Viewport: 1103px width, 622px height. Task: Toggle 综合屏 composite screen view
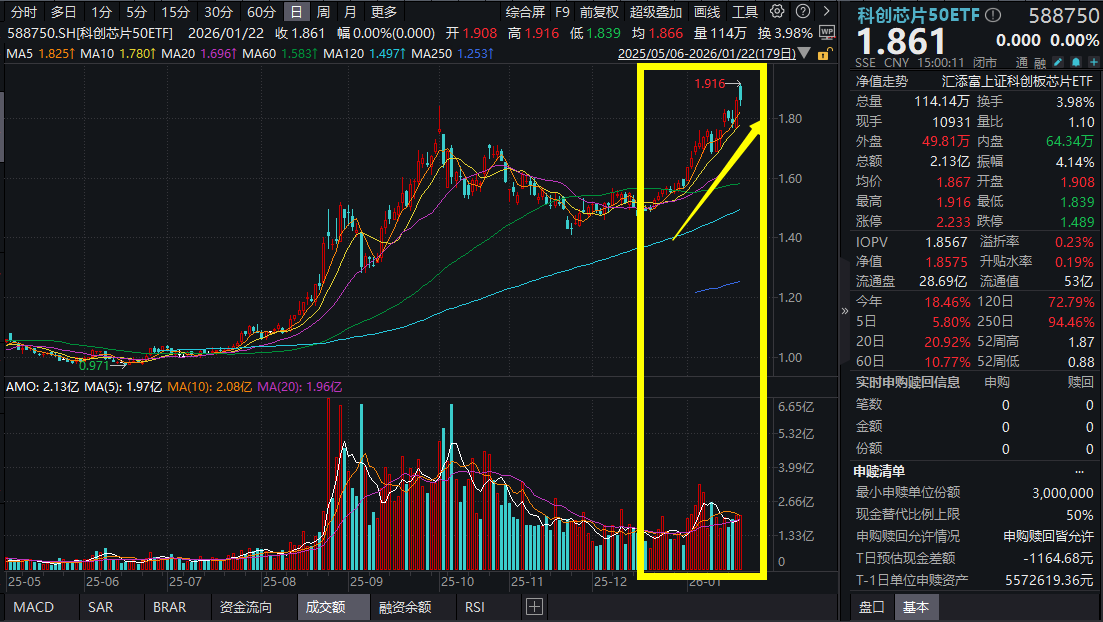tap(527, 12)
